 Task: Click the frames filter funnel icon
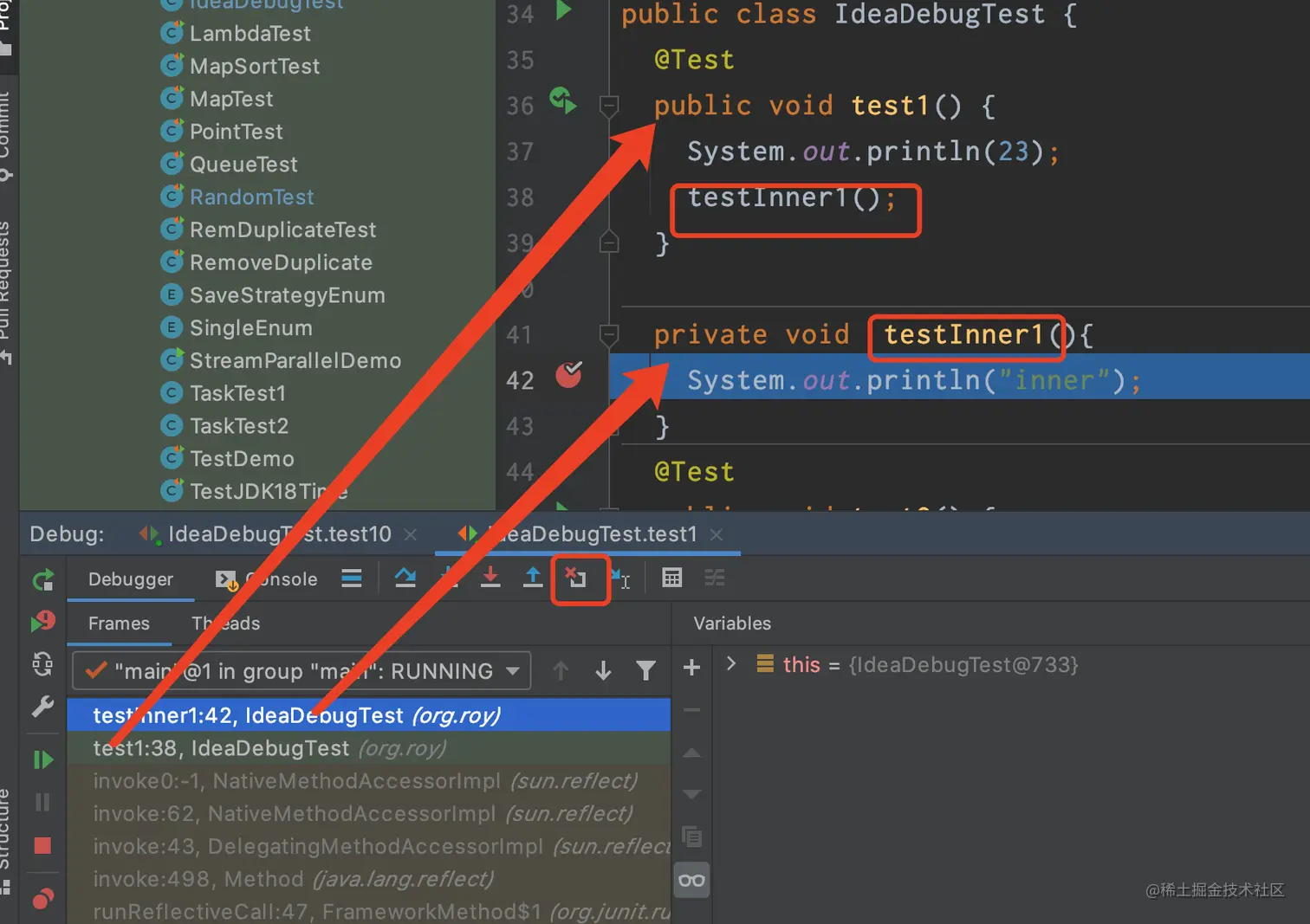pyautogui.click(x=645, y=671)
